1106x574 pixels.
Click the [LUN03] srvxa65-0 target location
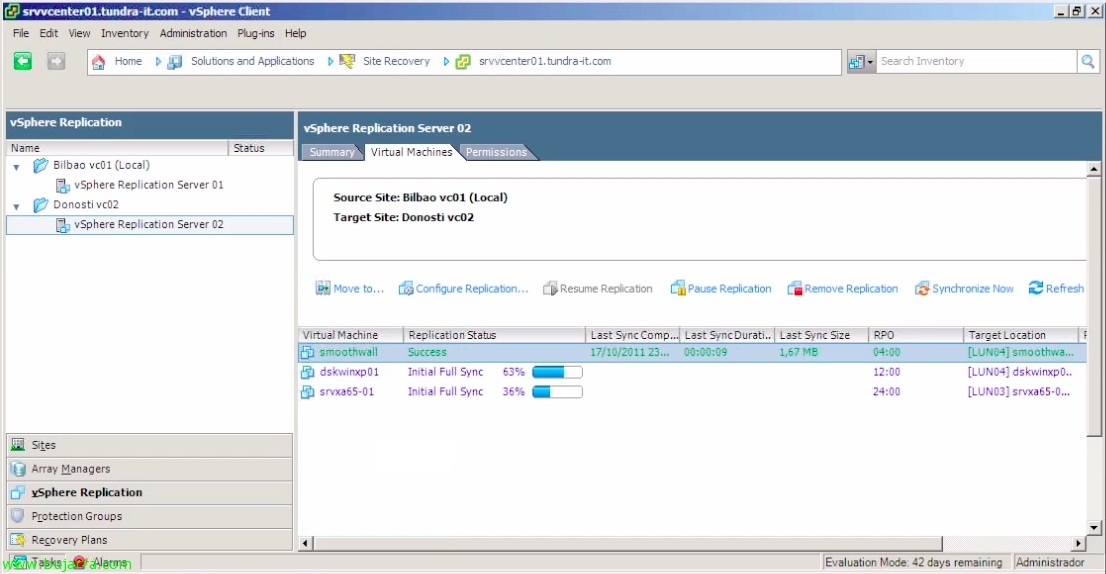coord(1019,391)
